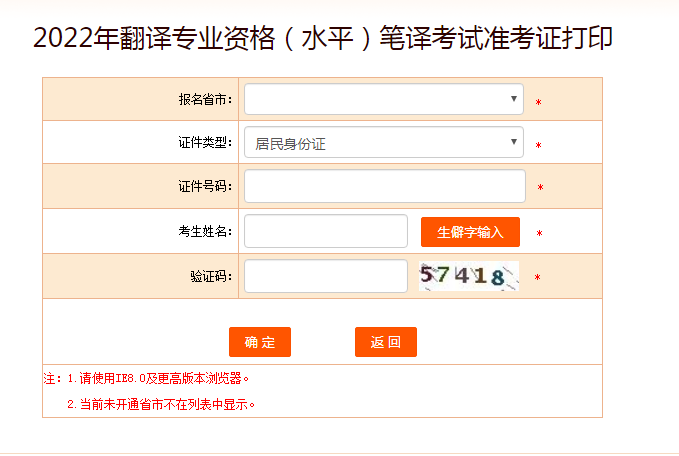Submit the form with 确定
The image size is (679, 456).
click(x=260, y=342)
